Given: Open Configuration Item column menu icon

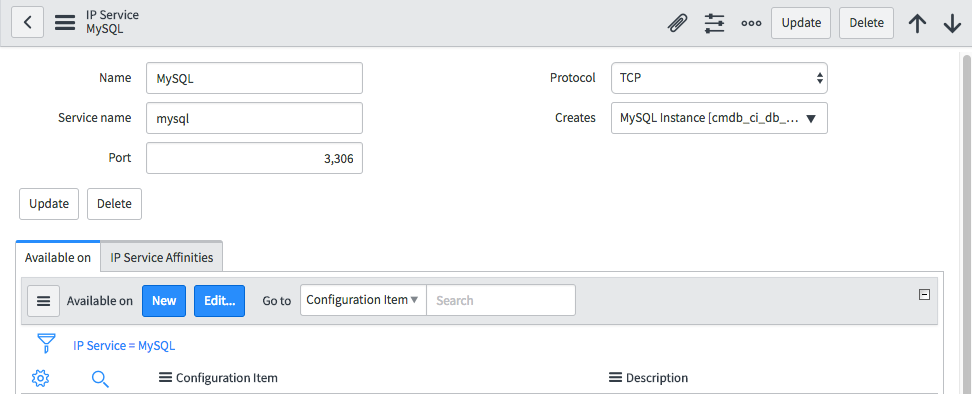Looking at the screenshot, I should pos(166,377).
